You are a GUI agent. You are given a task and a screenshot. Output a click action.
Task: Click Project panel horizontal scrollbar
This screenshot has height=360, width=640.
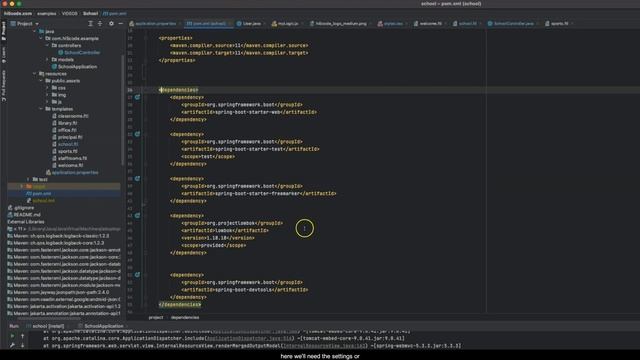pyautogui.click(x=49, y=318)
